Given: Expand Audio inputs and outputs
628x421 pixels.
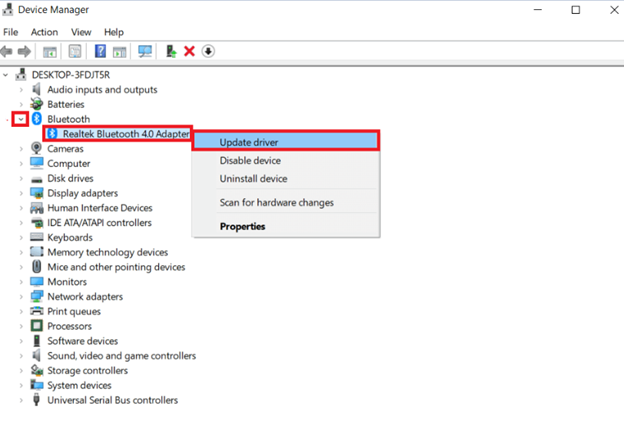Looking at the screenshot, I should coord(21,89).
